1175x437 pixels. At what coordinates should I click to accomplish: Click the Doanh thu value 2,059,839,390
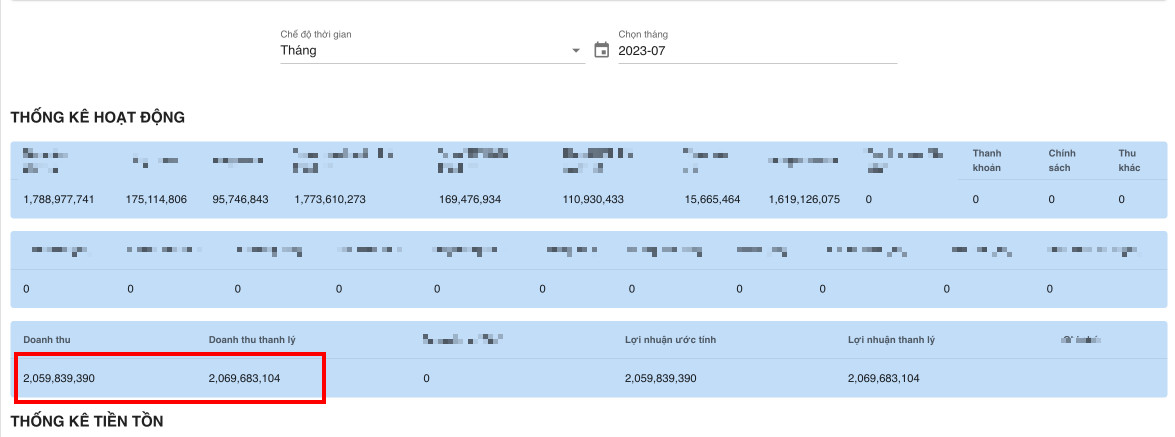[59, 379]
